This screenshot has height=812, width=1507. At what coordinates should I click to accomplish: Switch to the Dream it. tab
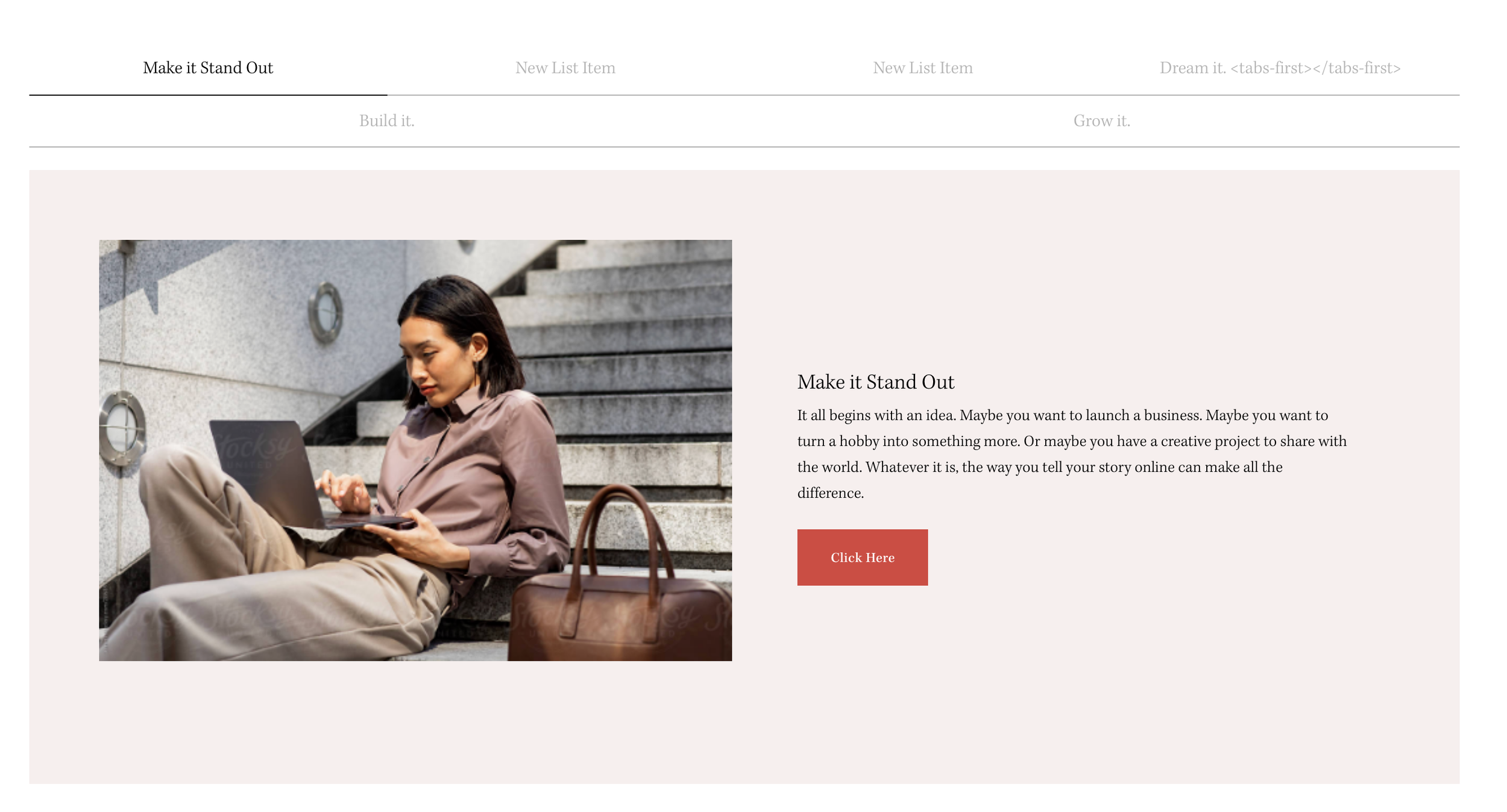click(1280, 68)
